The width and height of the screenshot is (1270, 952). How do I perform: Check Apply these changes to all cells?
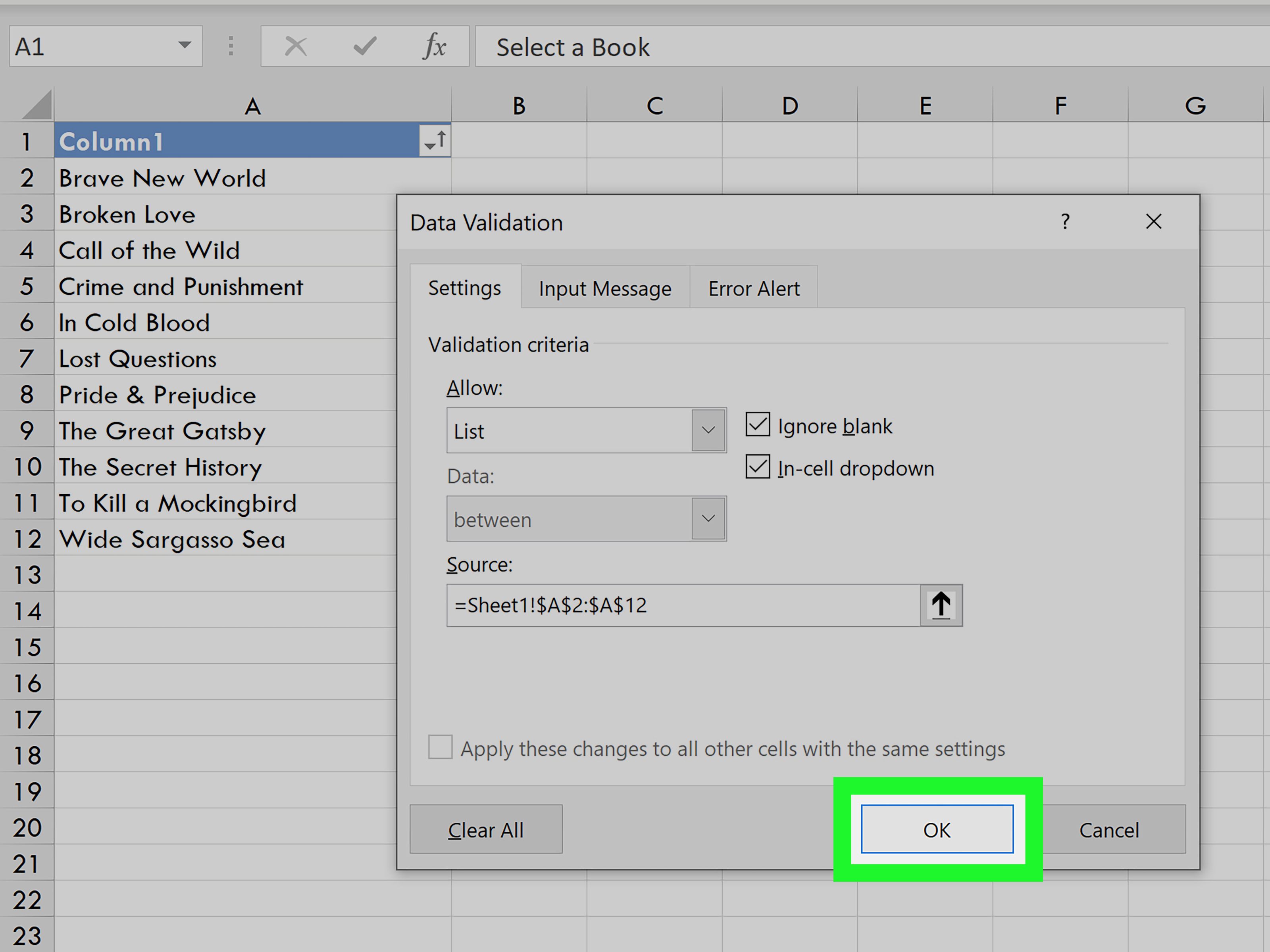pos(441,747)
